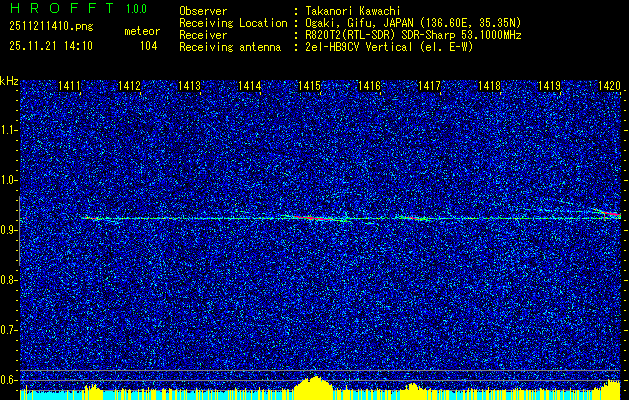The image size is (629, 400).
Task: Click the 1416 time marker
Action: click(x=369, y=85)
